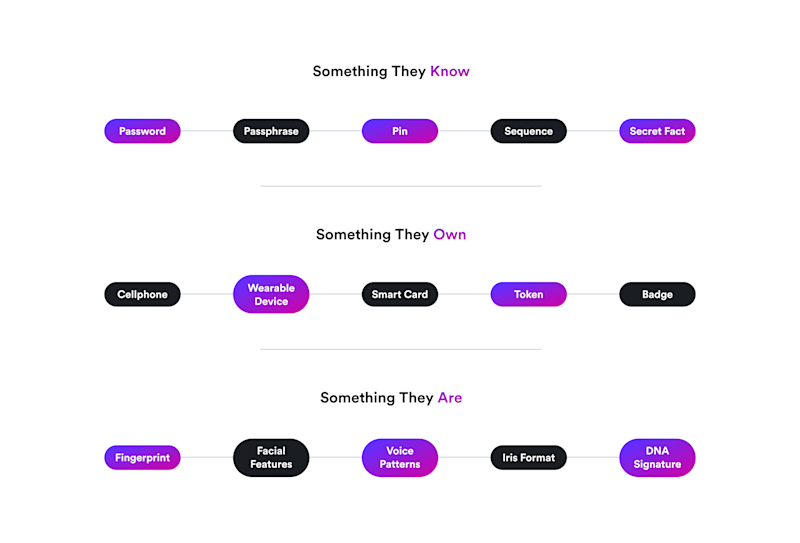Click the Something They Own heading
This screenshot has width=800, height=543.
click(390, 234)
